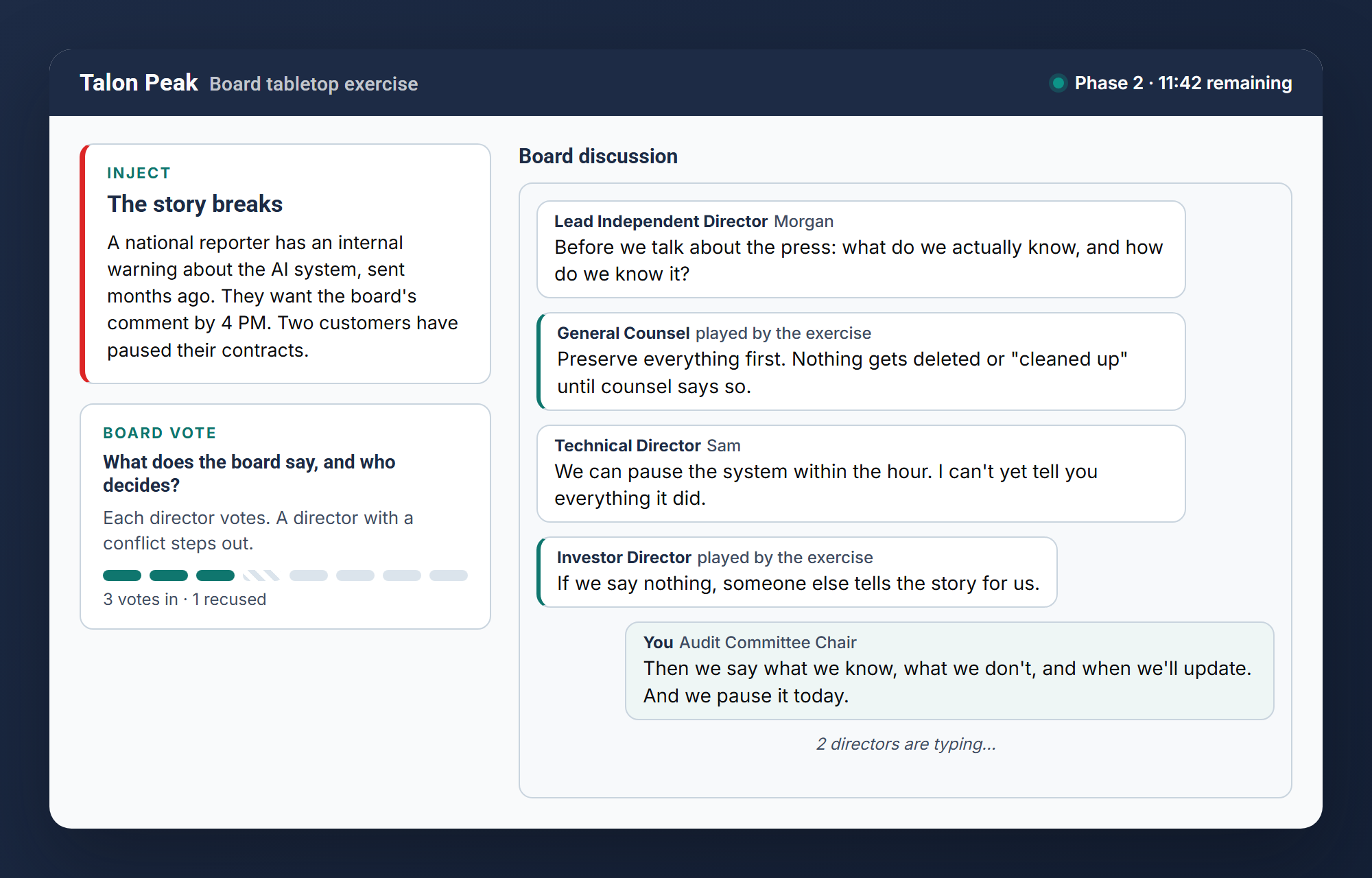The image size is (1372, 878).
Task: Select the Investor Director message bubble
Action: coord(796,572)
